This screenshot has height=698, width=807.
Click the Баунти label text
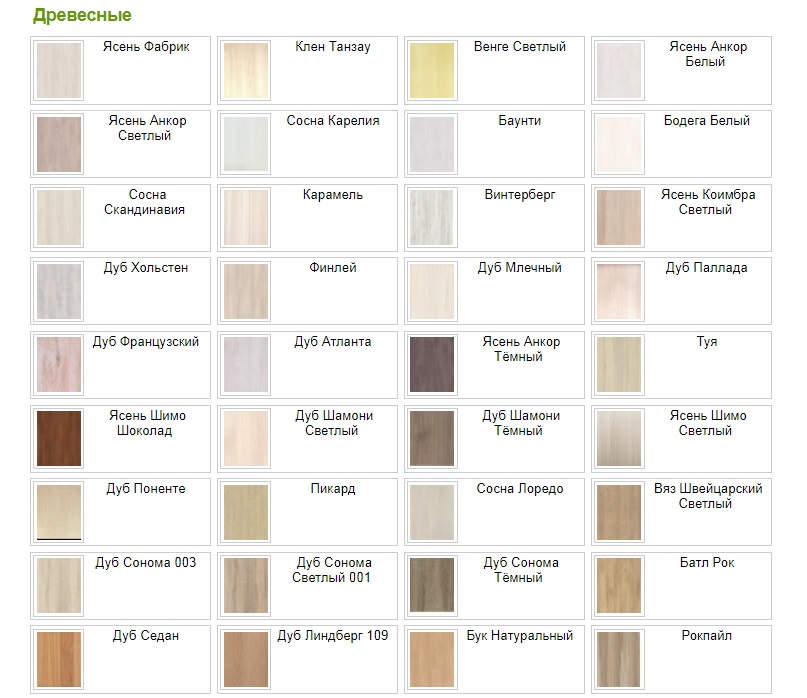[520, 121]
